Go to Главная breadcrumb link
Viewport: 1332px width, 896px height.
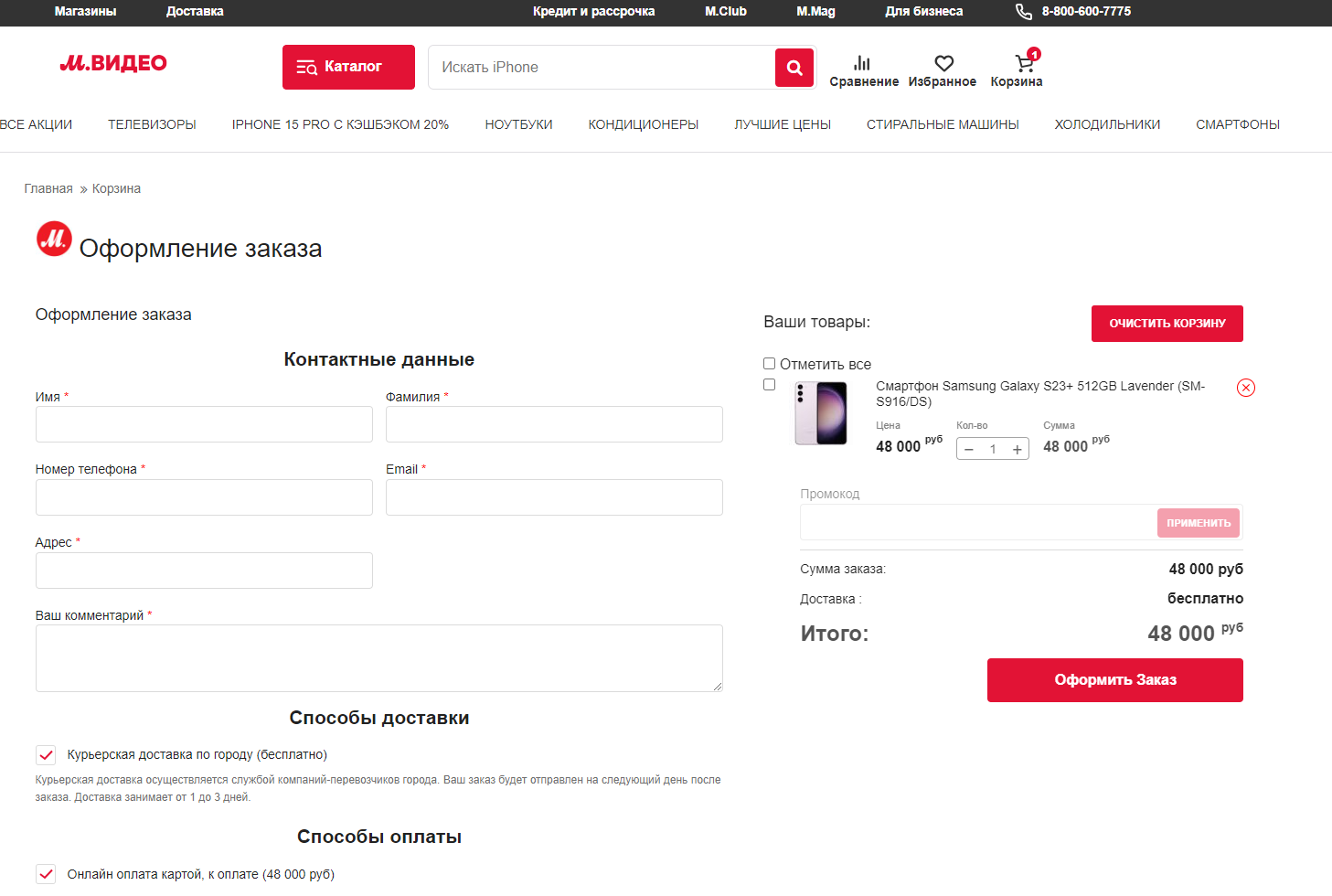[x=48, y=188]
